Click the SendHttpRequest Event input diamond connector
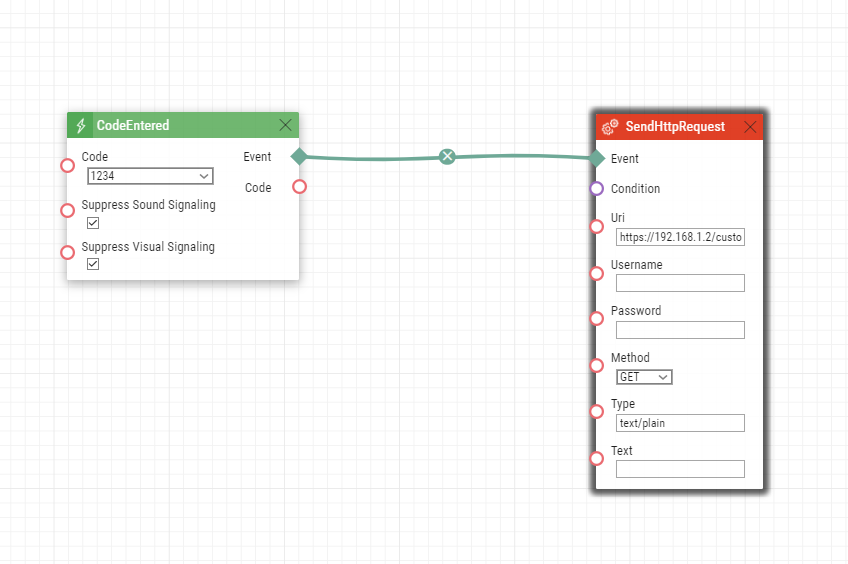This screenshot has width=848, height=564. [x=597, y=158]
